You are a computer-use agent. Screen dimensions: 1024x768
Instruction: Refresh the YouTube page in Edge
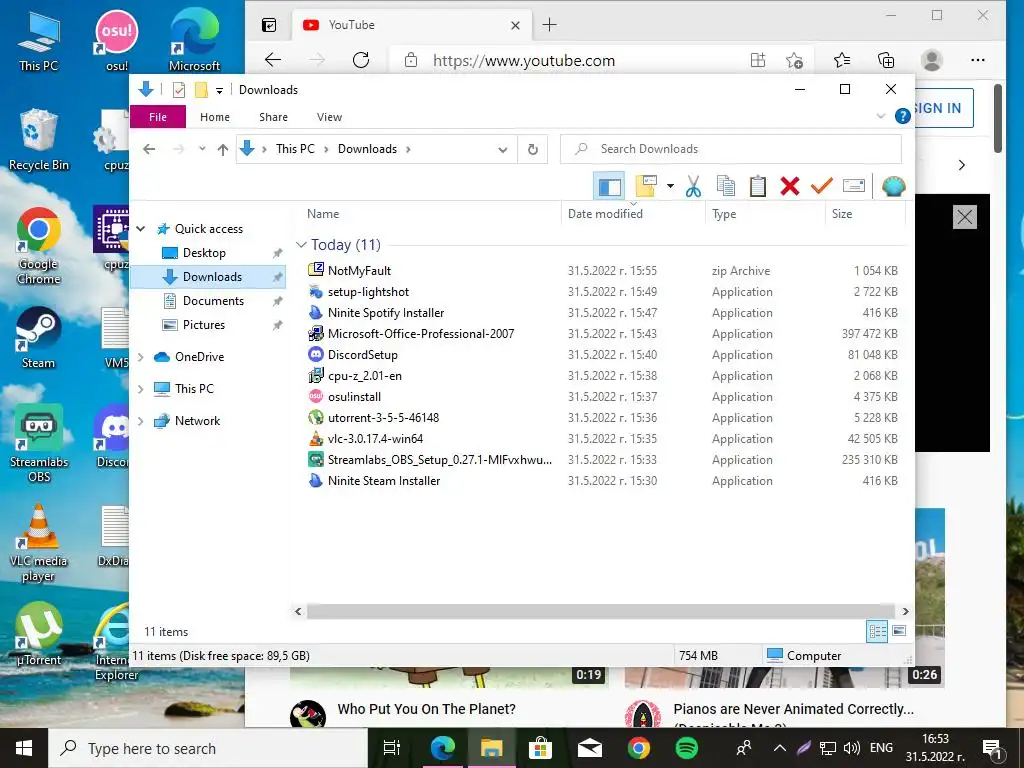(x=360, y=61)
